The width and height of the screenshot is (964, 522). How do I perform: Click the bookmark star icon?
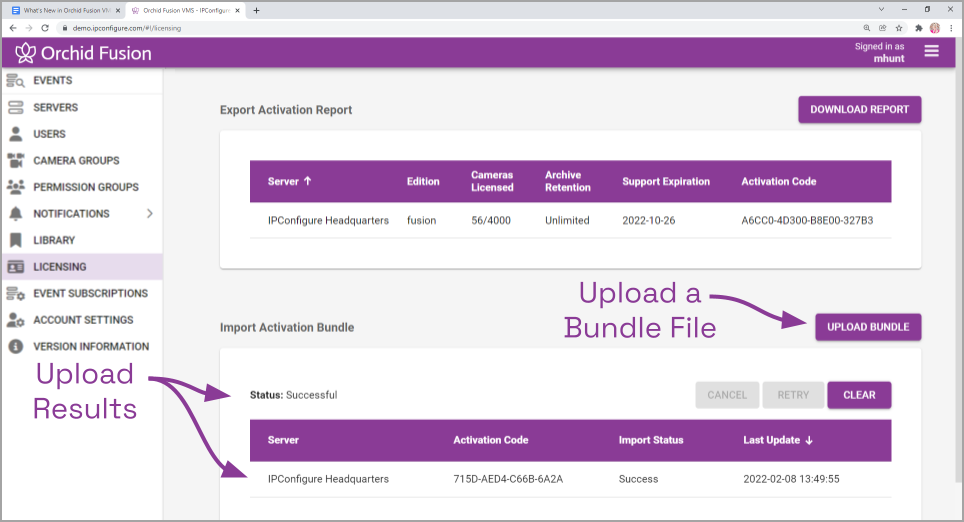coord(899,28)
